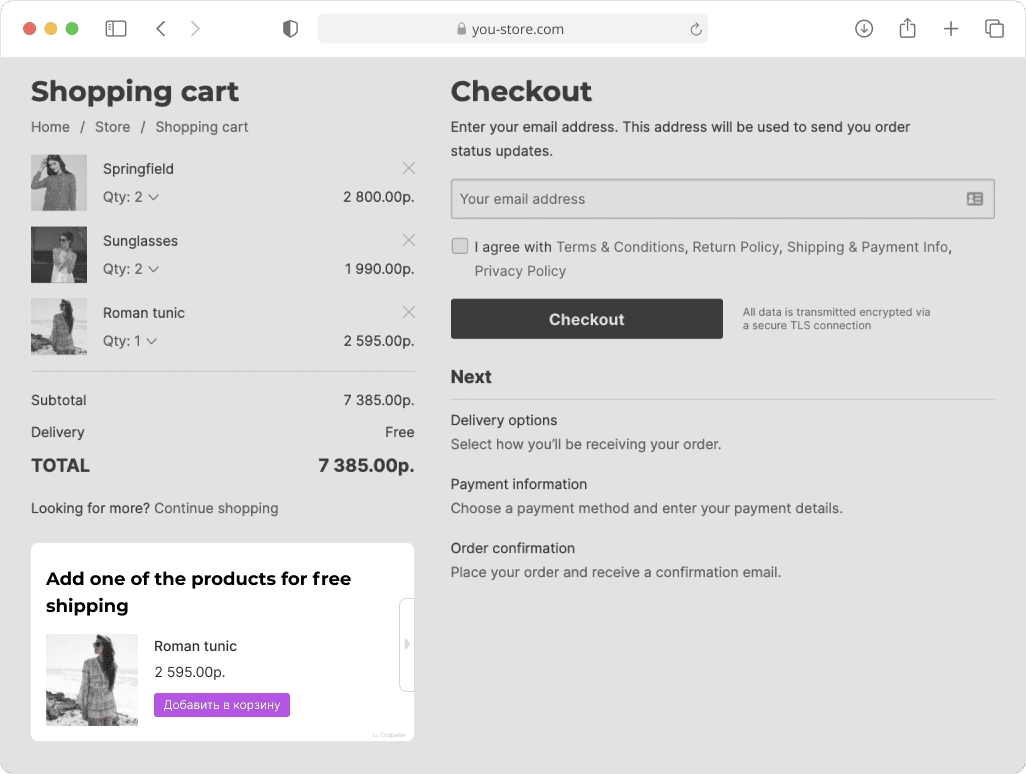
Task: Remove Springfield from the cart
Action: (x=408, y=168)
